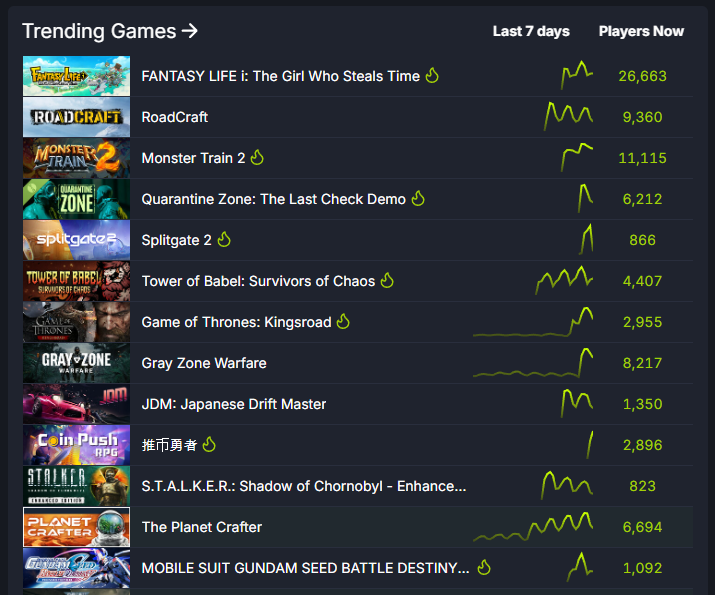Open JDM: Japanese Drift Master entry

click(233, 404)
